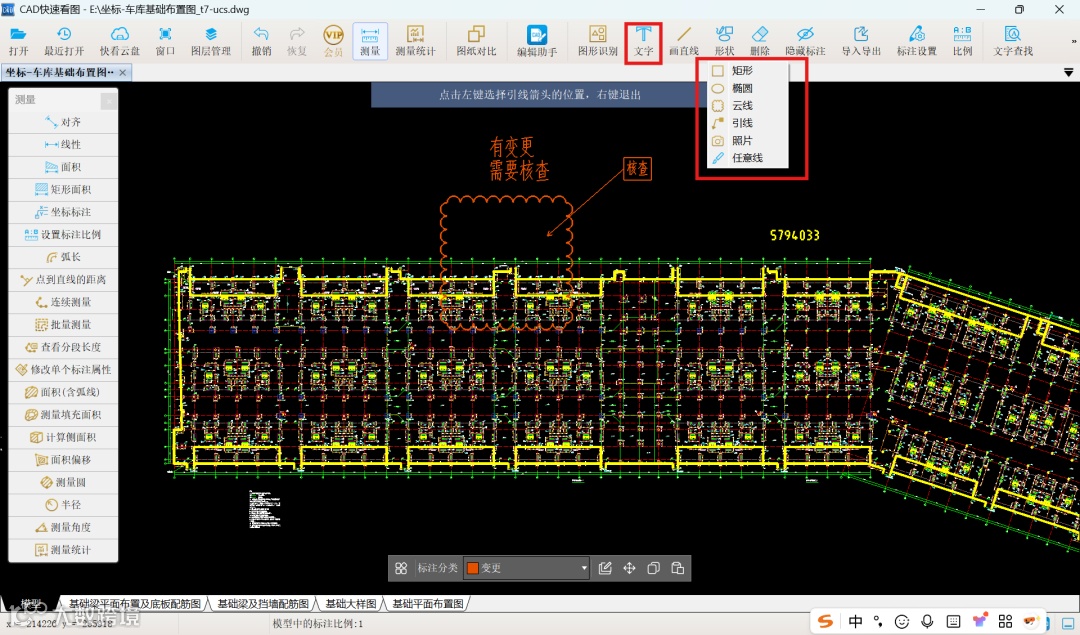This screenshot has width=1080, height=635.
Task: Select 弧长 measurement tool
Action: (63, 257)
